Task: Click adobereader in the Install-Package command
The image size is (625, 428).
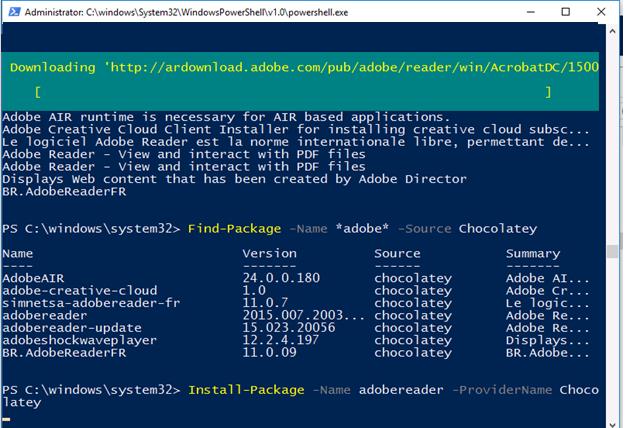Action: tap(401, 390)
